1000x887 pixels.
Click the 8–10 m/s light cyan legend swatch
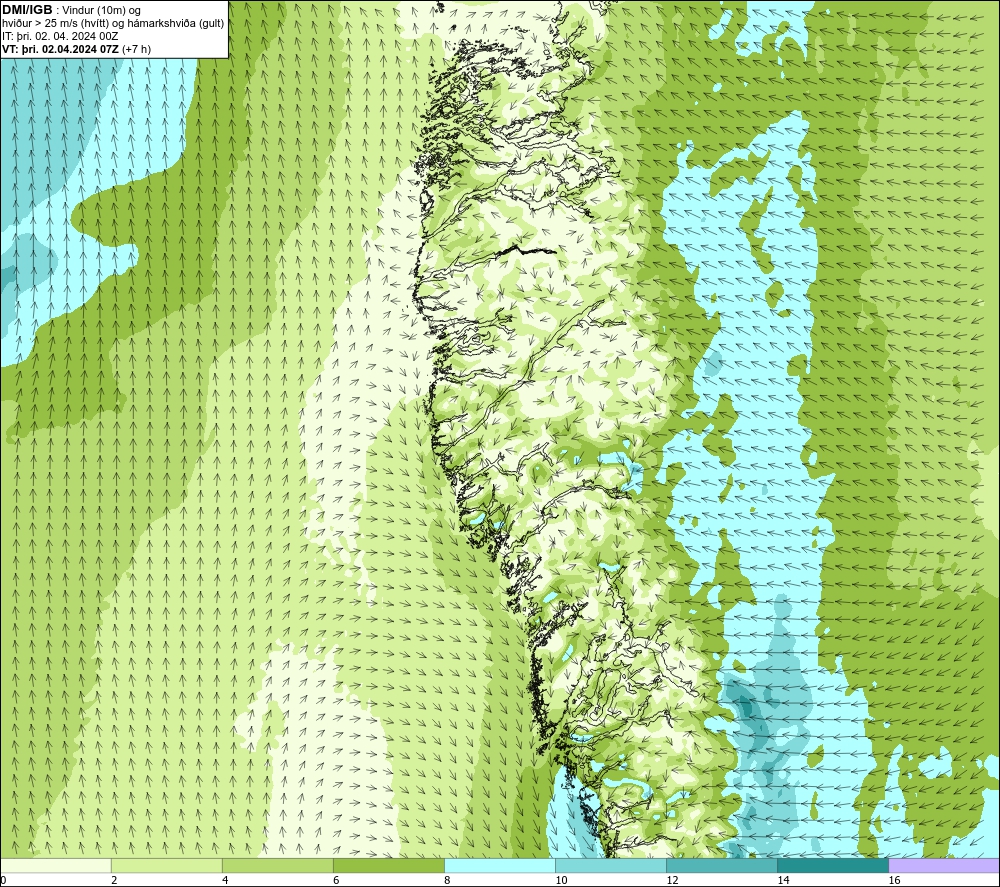tap(500, 865)
